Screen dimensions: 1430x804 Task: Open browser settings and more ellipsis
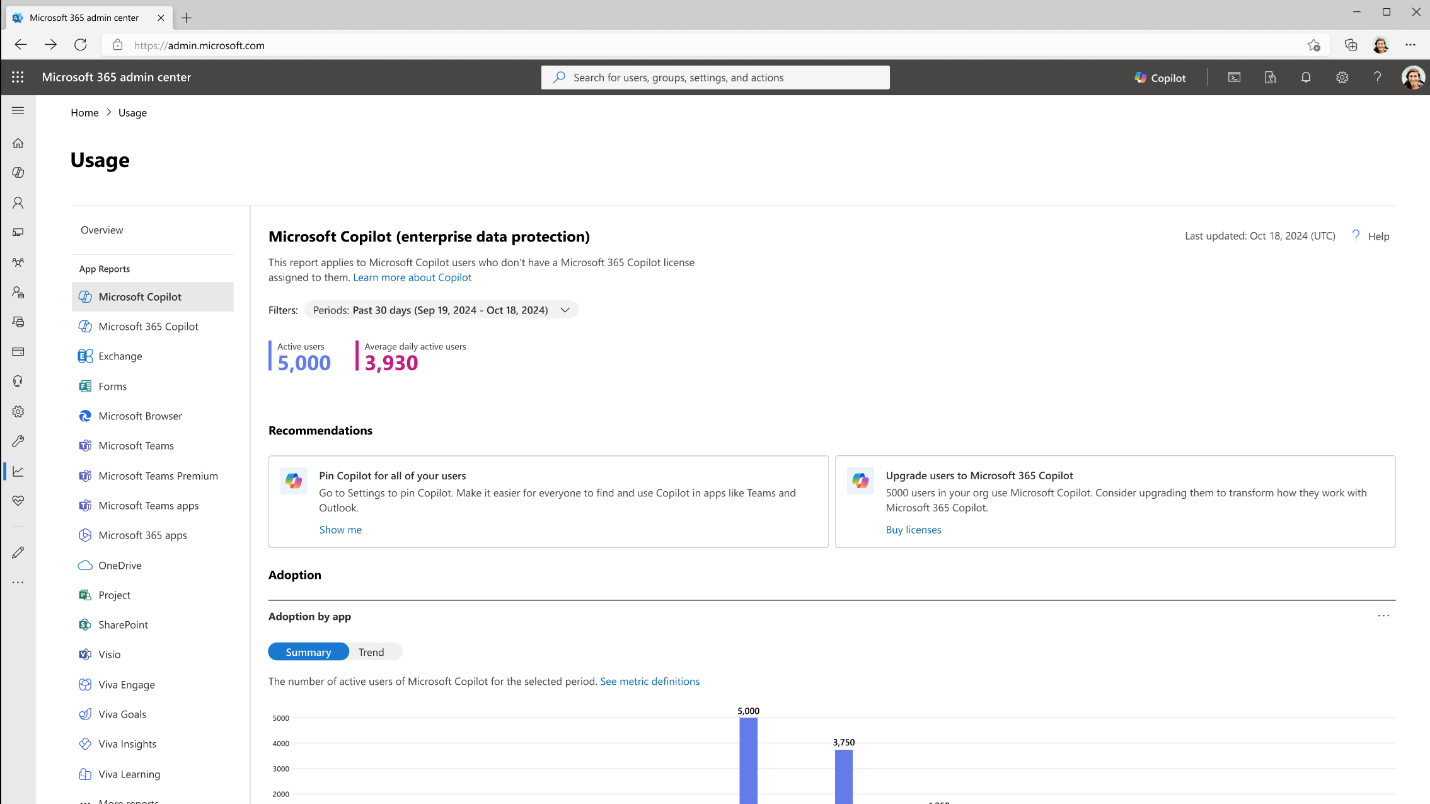(1410, 45)
